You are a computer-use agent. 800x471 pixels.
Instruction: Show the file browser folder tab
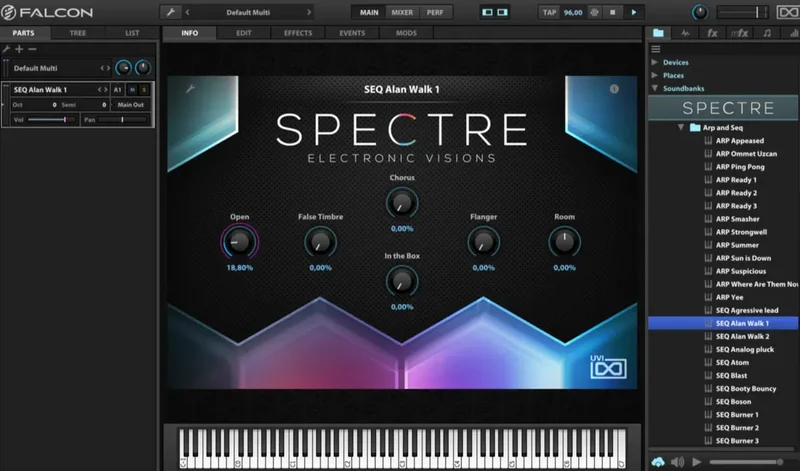658,33
